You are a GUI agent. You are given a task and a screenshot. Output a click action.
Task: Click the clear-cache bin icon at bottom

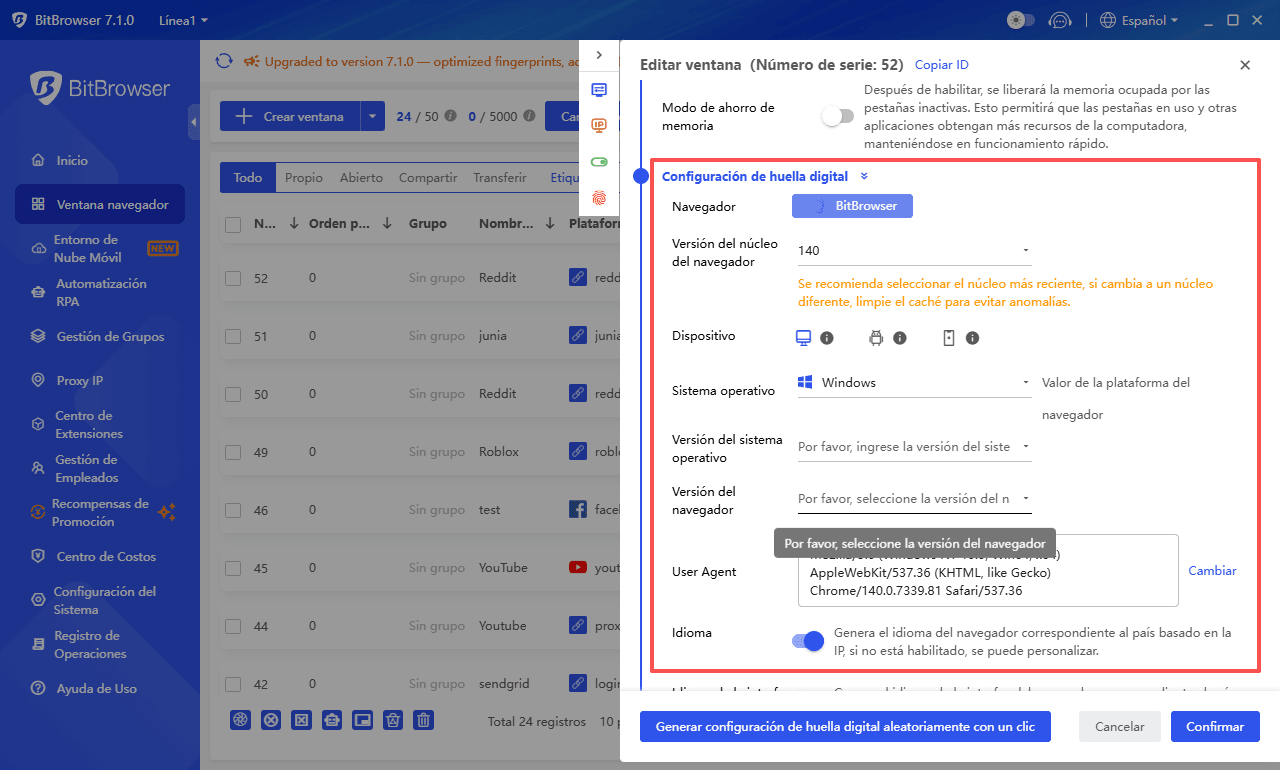tap(393, 720)
